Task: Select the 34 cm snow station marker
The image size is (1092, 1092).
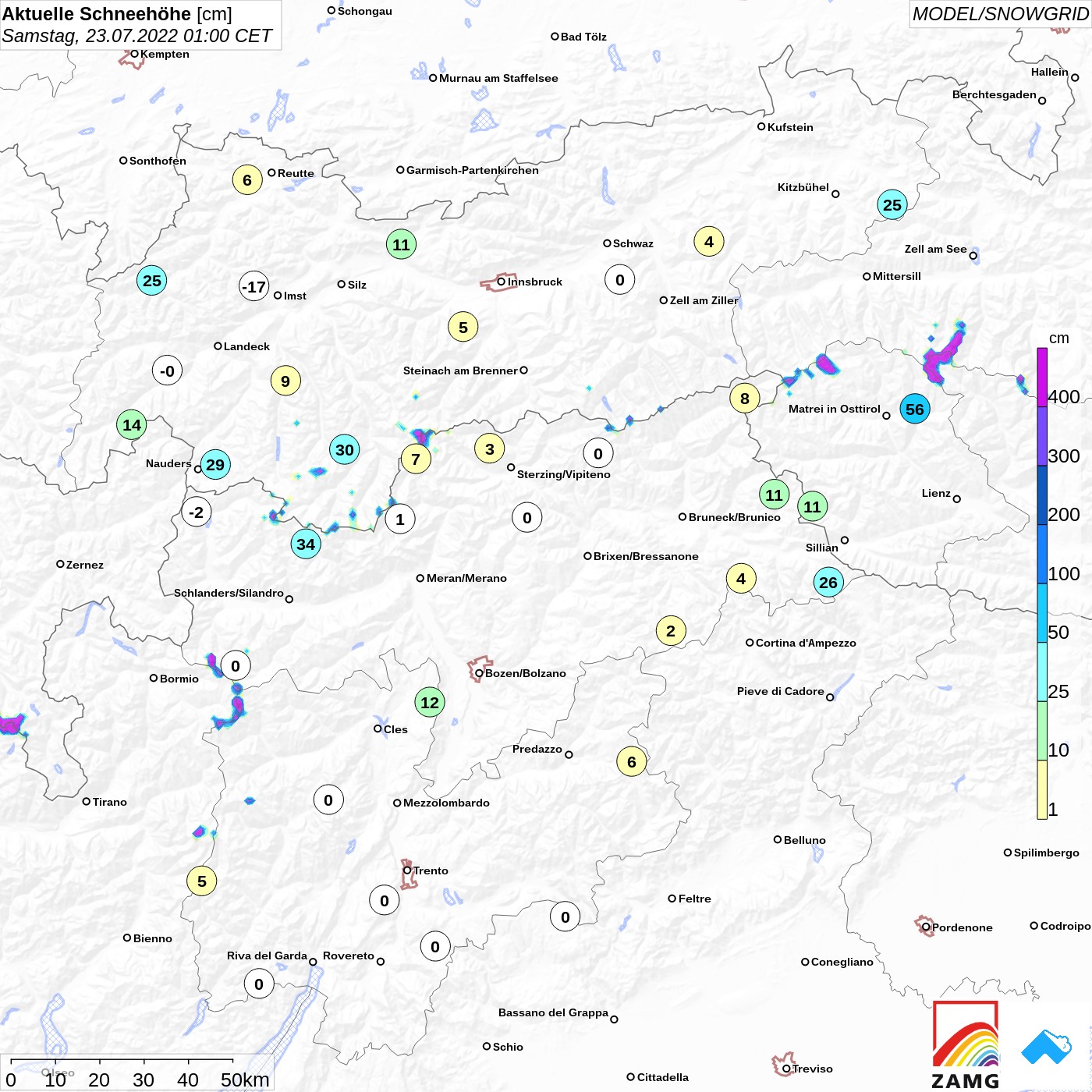Action: 306,544
